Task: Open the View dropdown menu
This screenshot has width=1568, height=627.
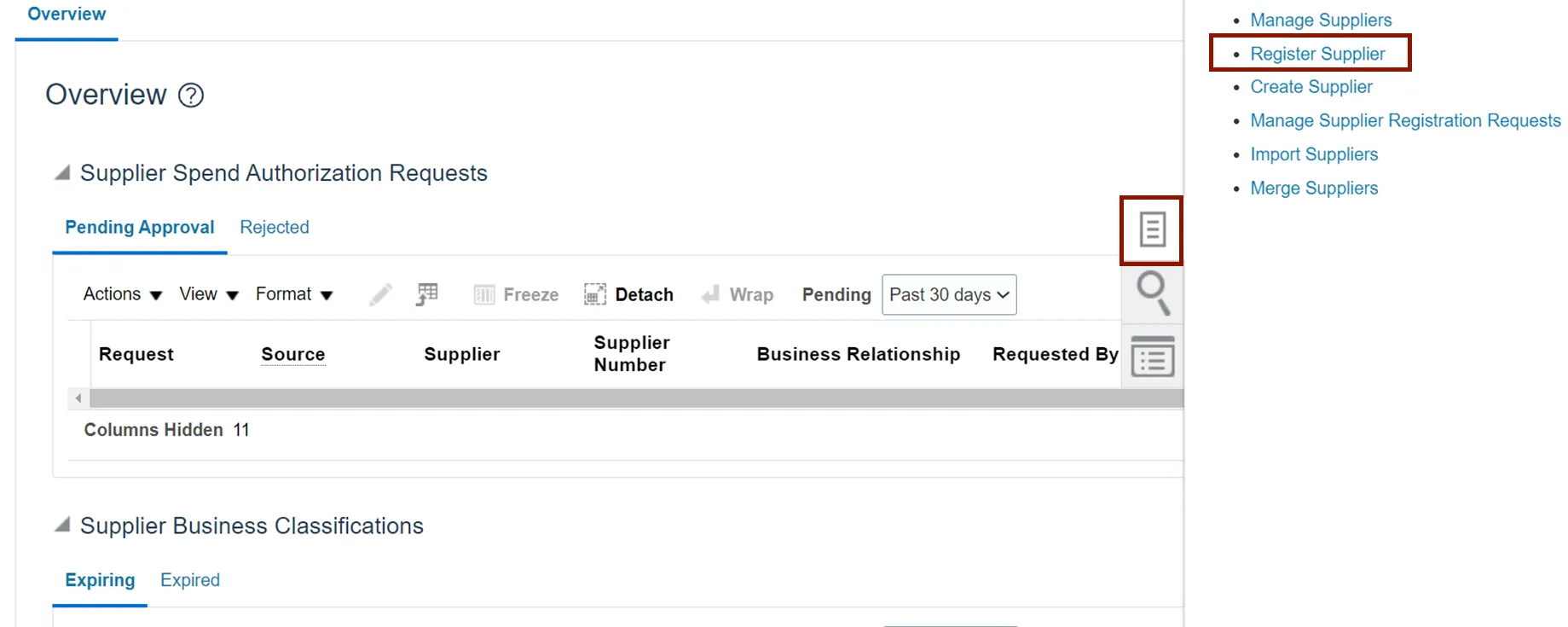Action: tap(209, 295)
